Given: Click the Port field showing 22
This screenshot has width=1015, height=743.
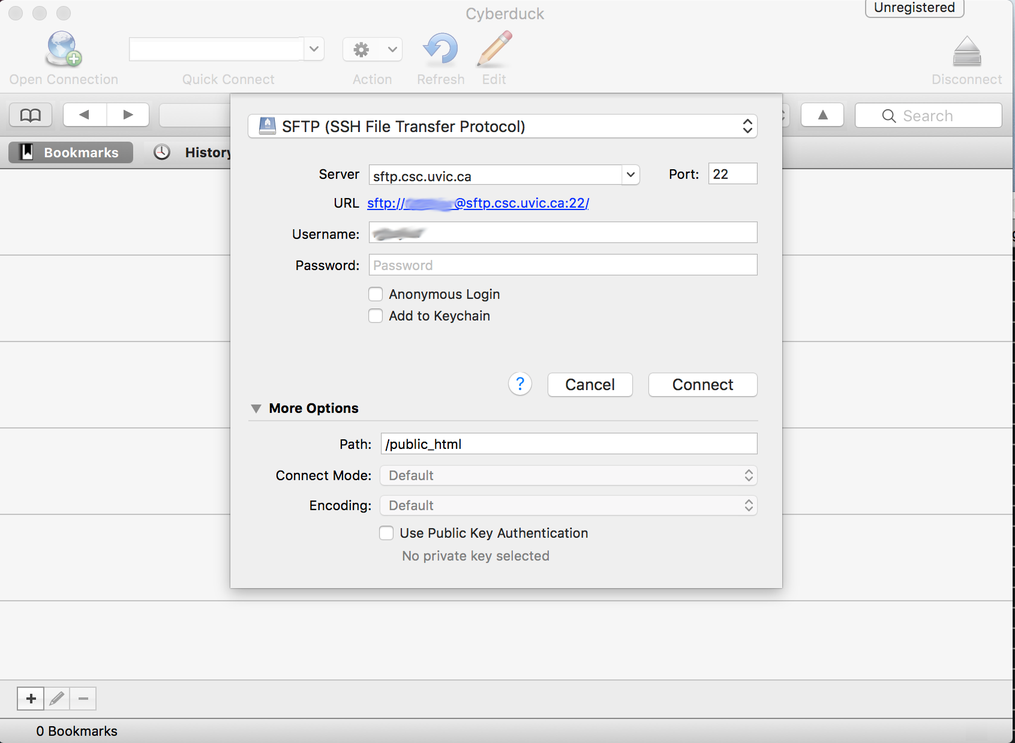Looking at the screenshot, I should point(732,174).
